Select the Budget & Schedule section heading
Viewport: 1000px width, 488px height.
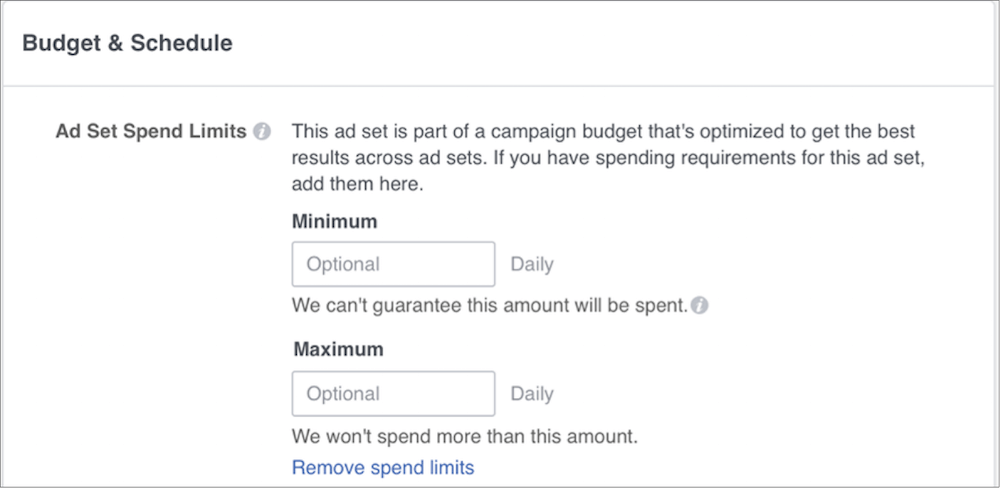[x=127, y=43]
